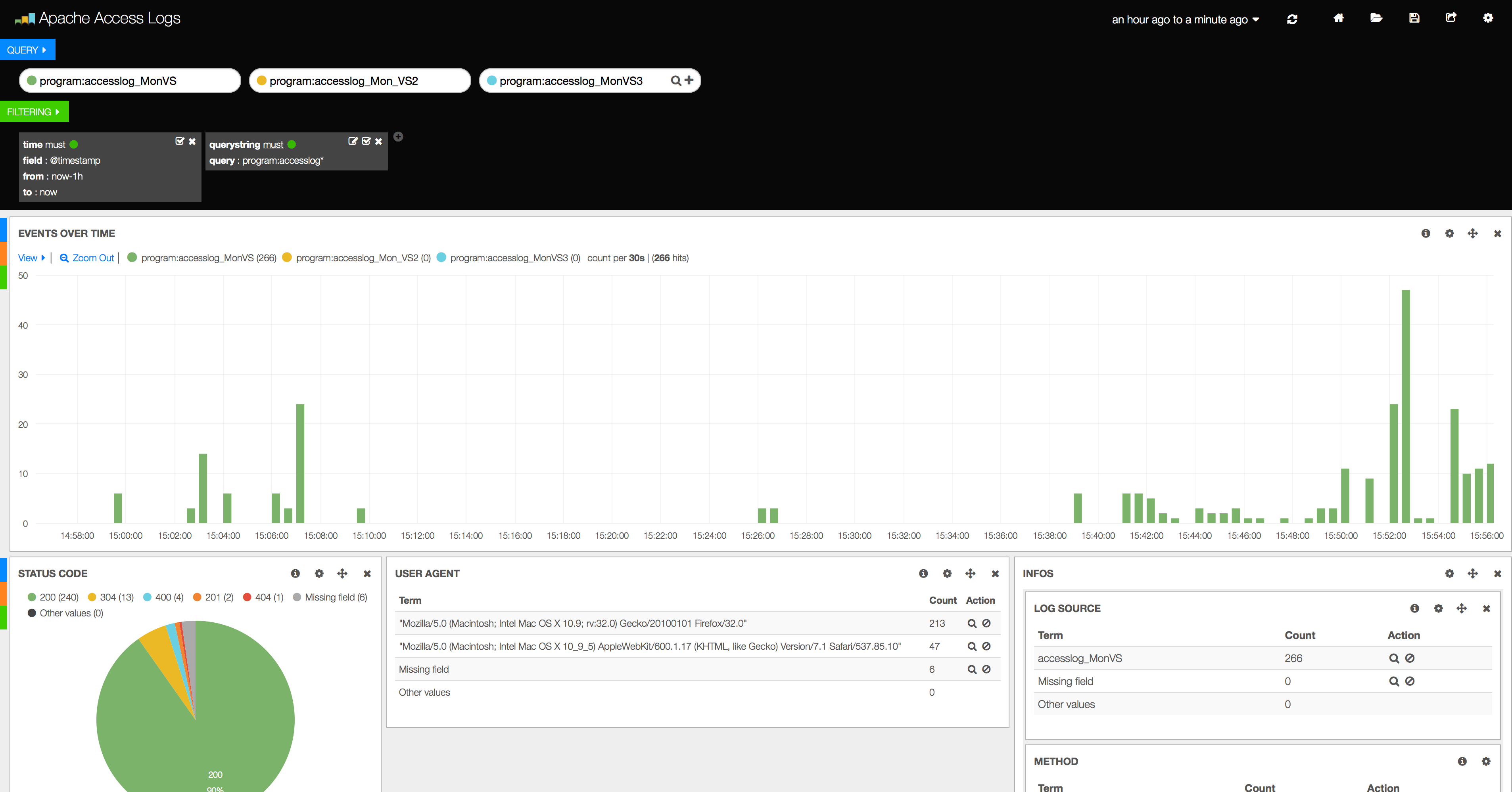Click Zoom Out on the events chart

pos(86,258)
